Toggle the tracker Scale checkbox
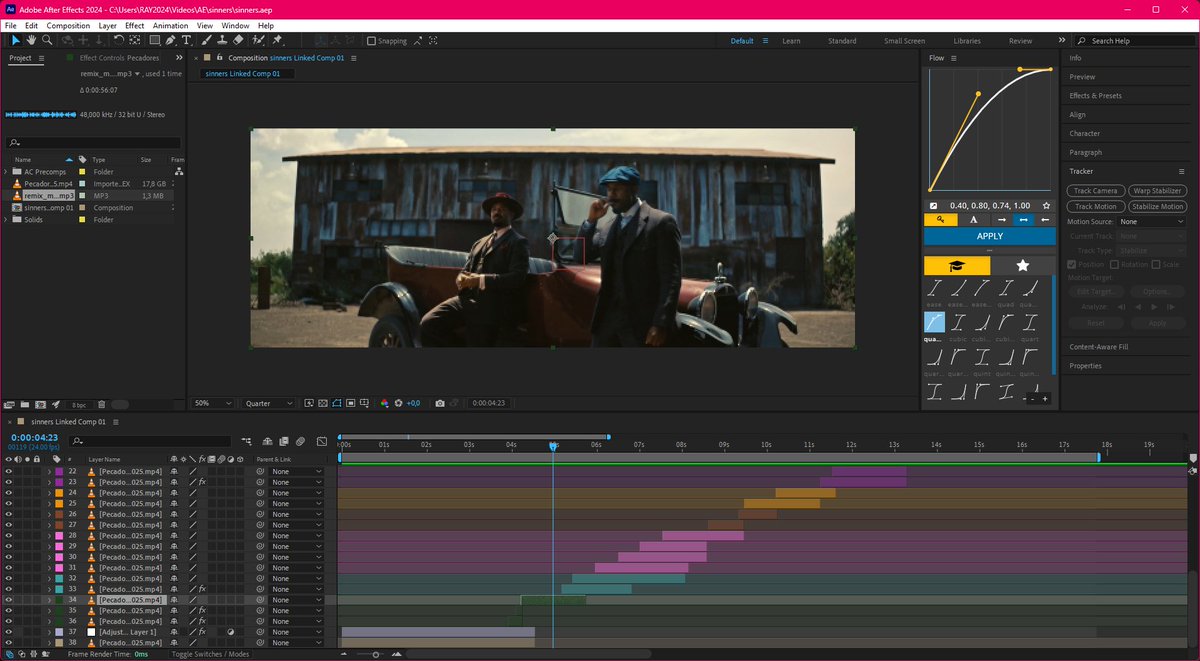 pyautogui.click(x=1157, y=264)
